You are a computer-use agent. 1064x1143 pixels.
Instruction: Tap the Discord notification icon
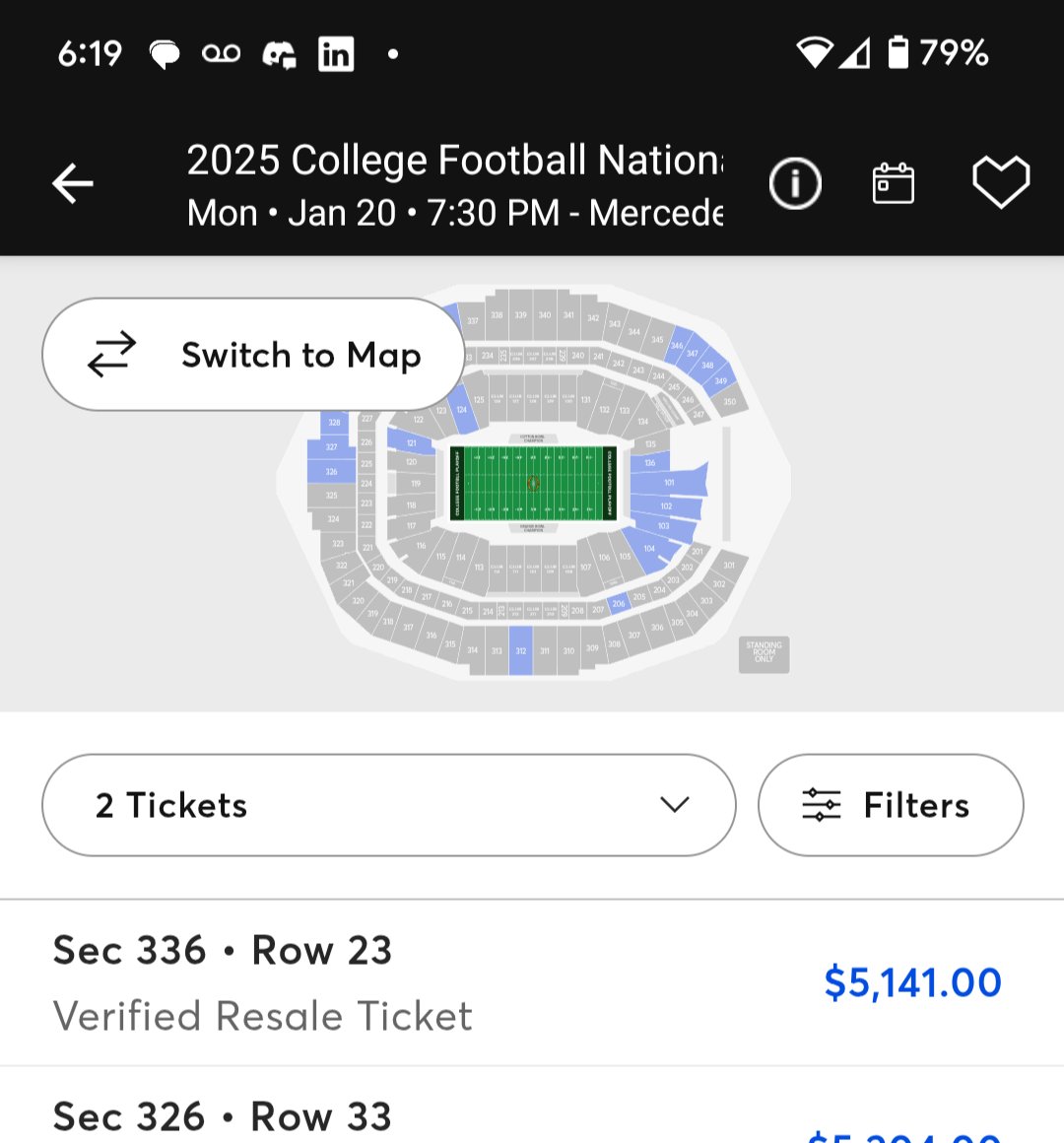click(x=279, y=54)
